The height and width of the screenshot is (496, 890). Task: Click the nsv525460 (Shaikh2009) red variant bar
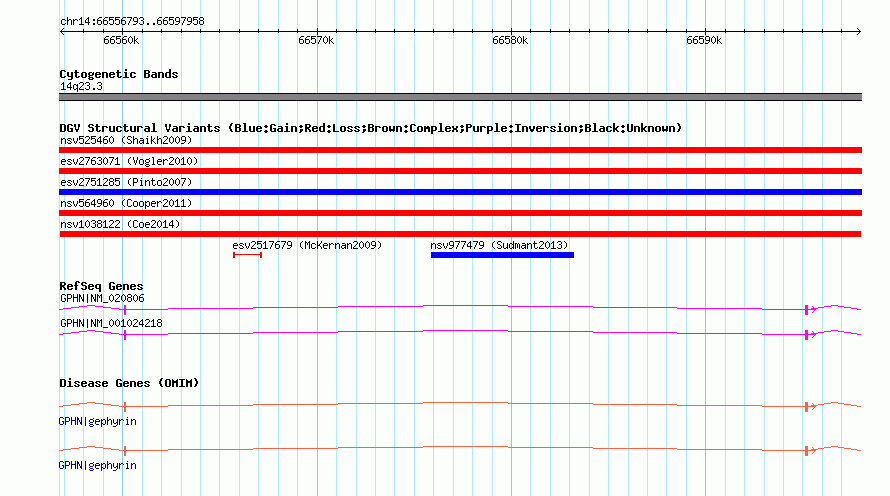[x=460, y=150]
